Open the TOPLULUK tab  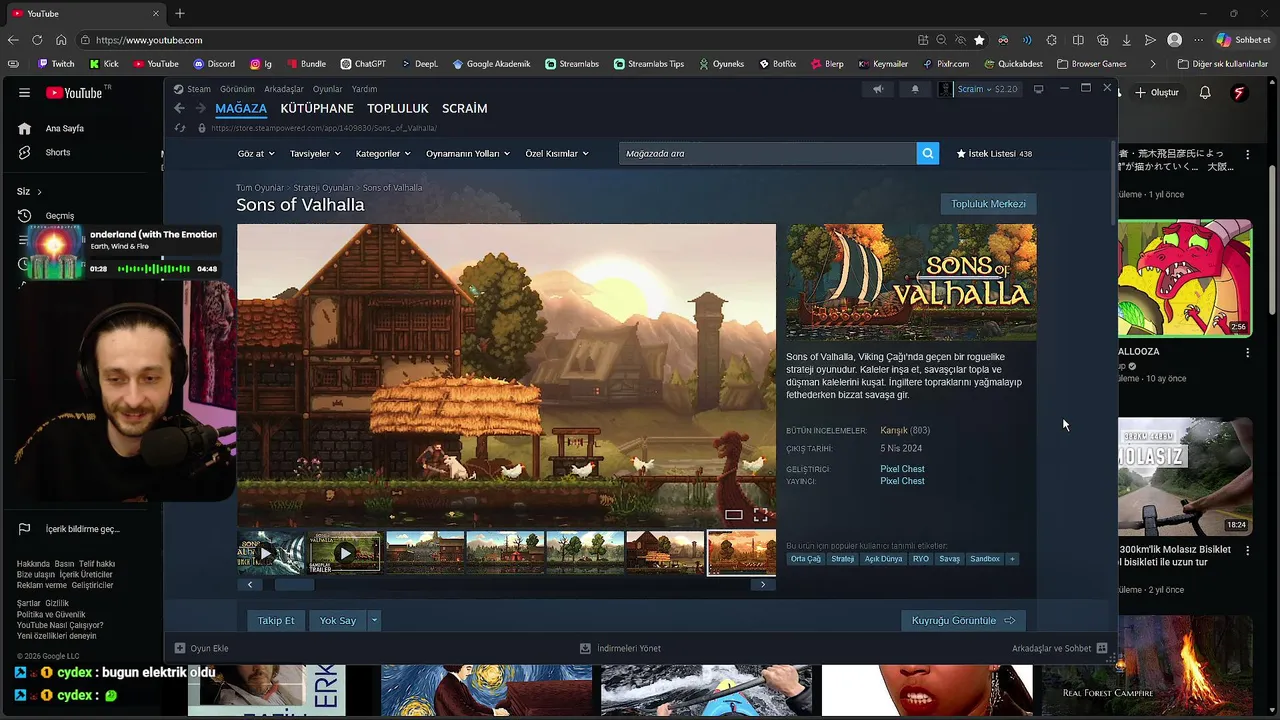(398, 108)
